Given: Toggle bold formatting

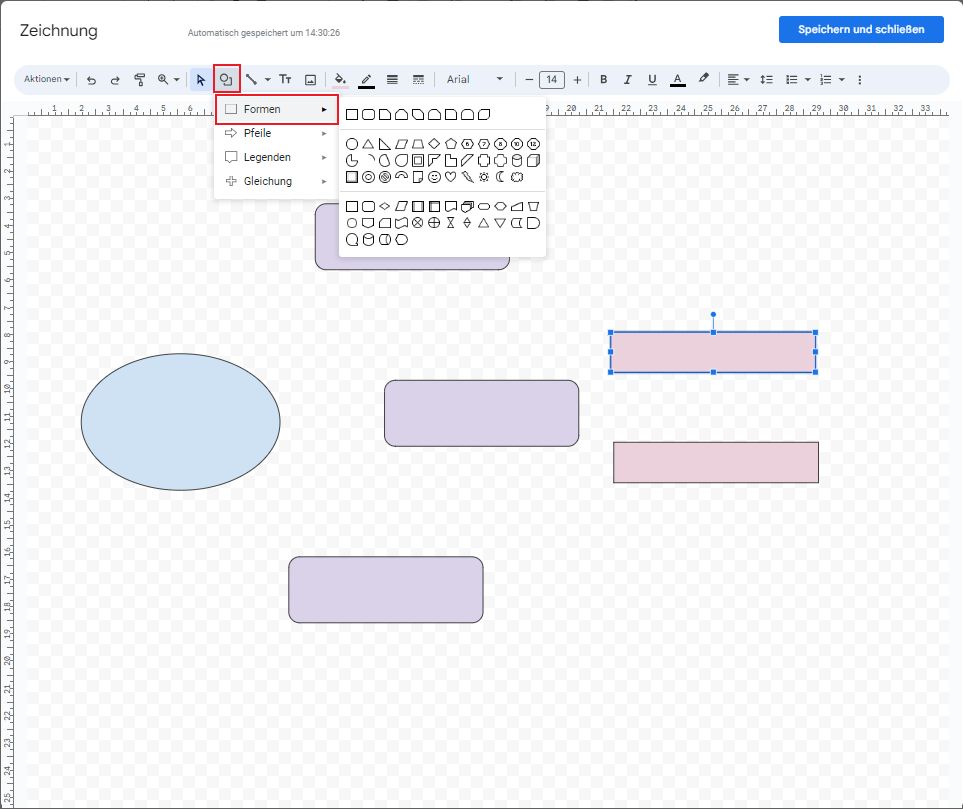Looking at the screenshot, I should 603,80.
